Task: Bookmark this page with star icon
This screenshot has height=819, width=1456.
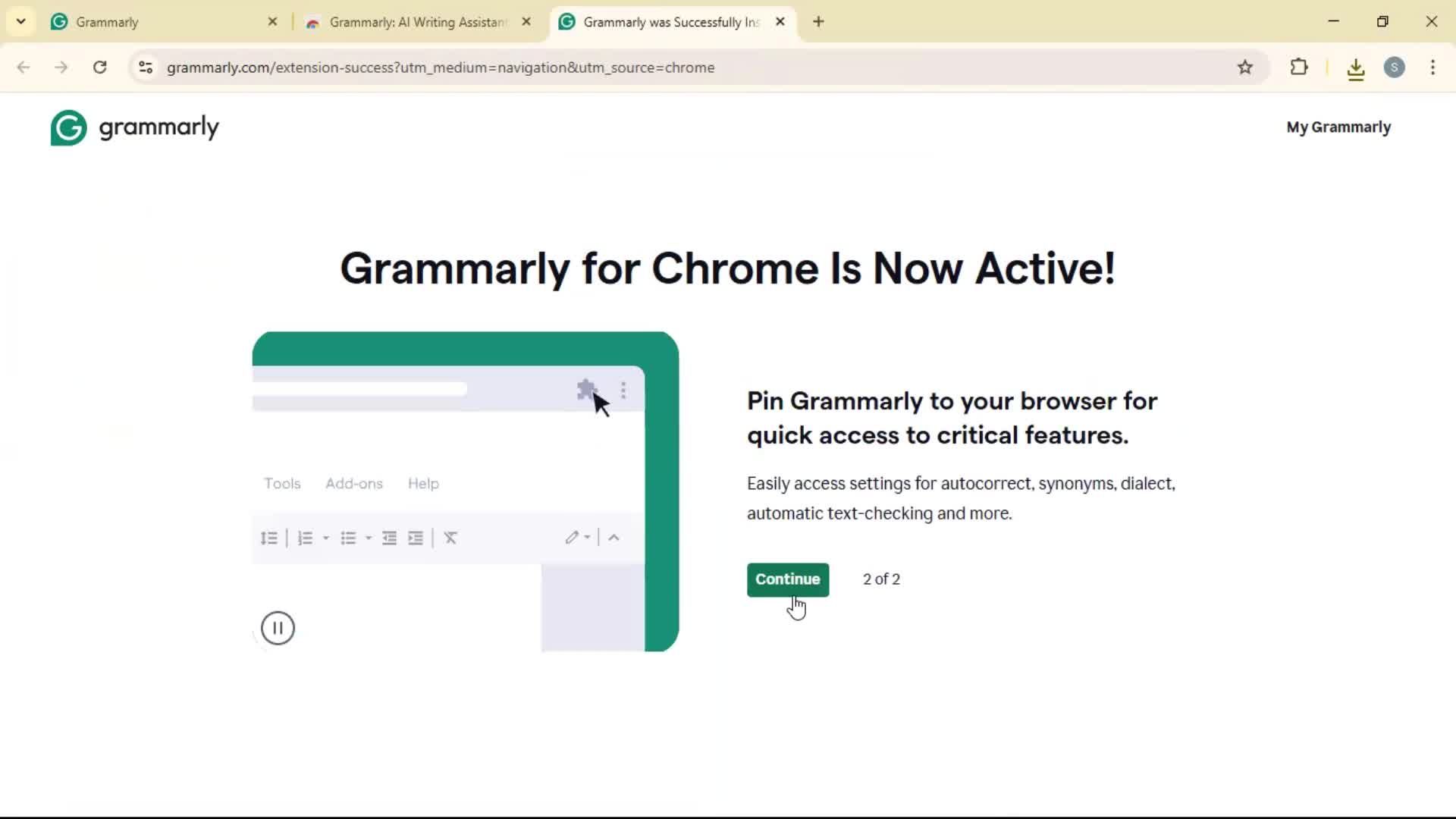Action: click(1244, 67)
